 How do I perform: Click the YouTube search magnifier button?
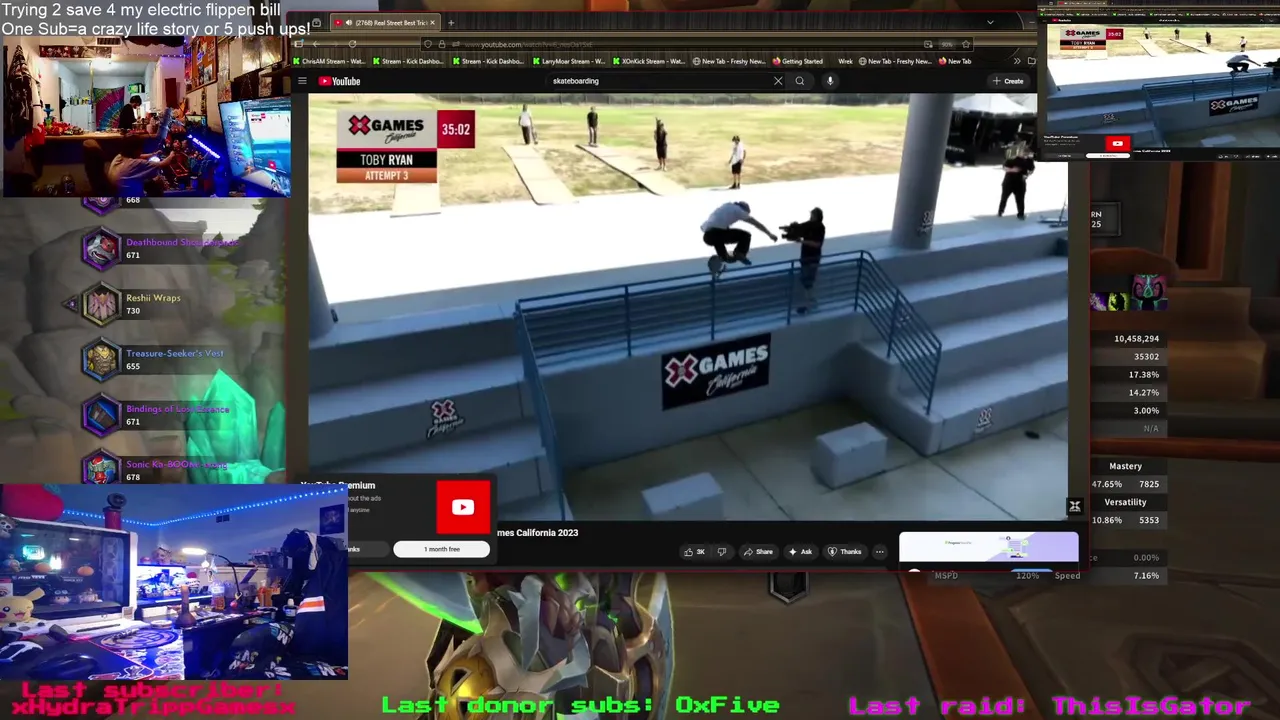(800, 81)
